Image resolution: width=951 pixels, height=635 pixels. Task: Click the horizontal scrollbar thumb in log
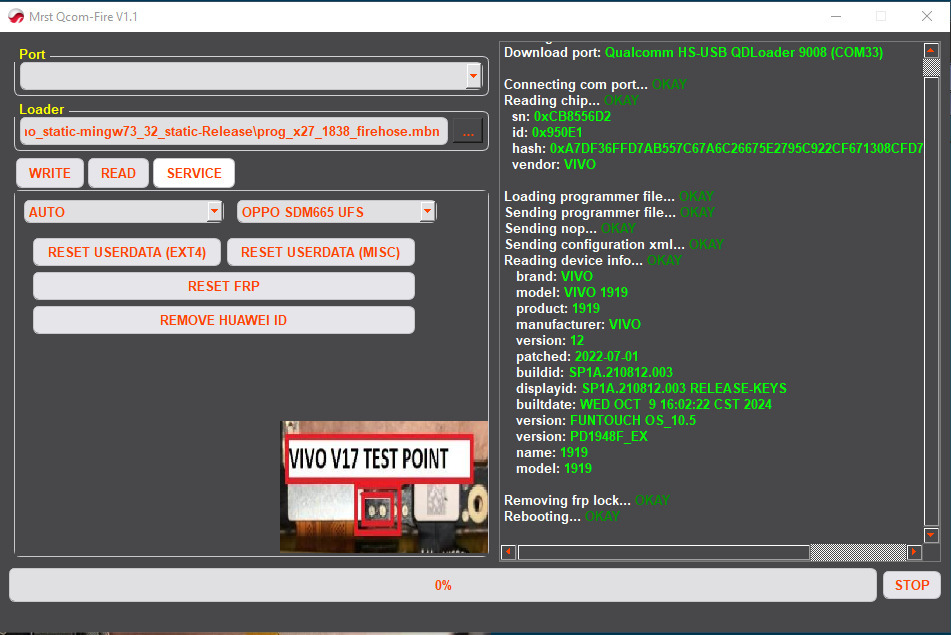[x=664, y=552]
